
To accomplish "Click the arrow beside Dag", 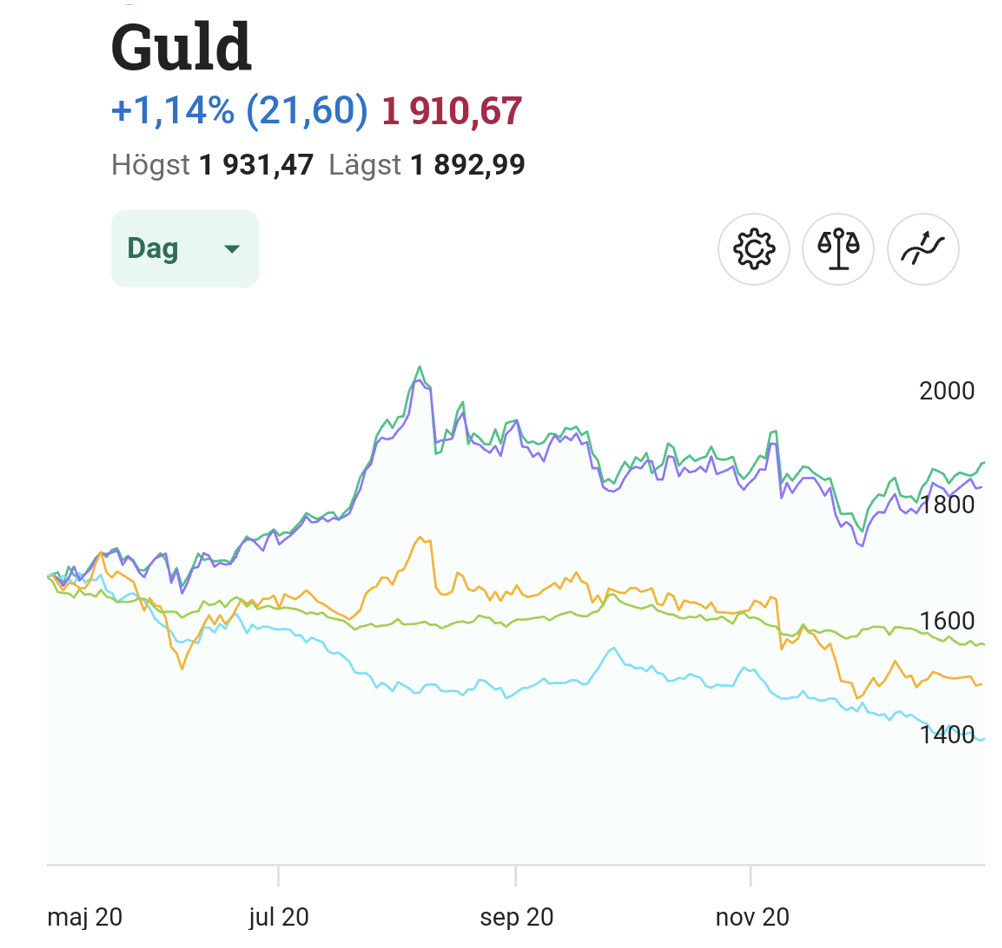I will pyautogui.click(x=232, y=249).
